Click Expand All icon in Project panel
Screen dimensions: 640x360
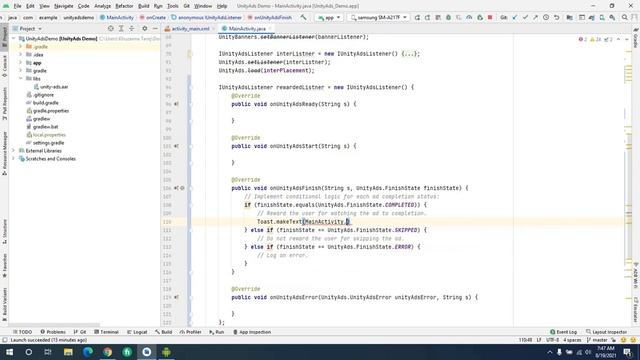121,29
